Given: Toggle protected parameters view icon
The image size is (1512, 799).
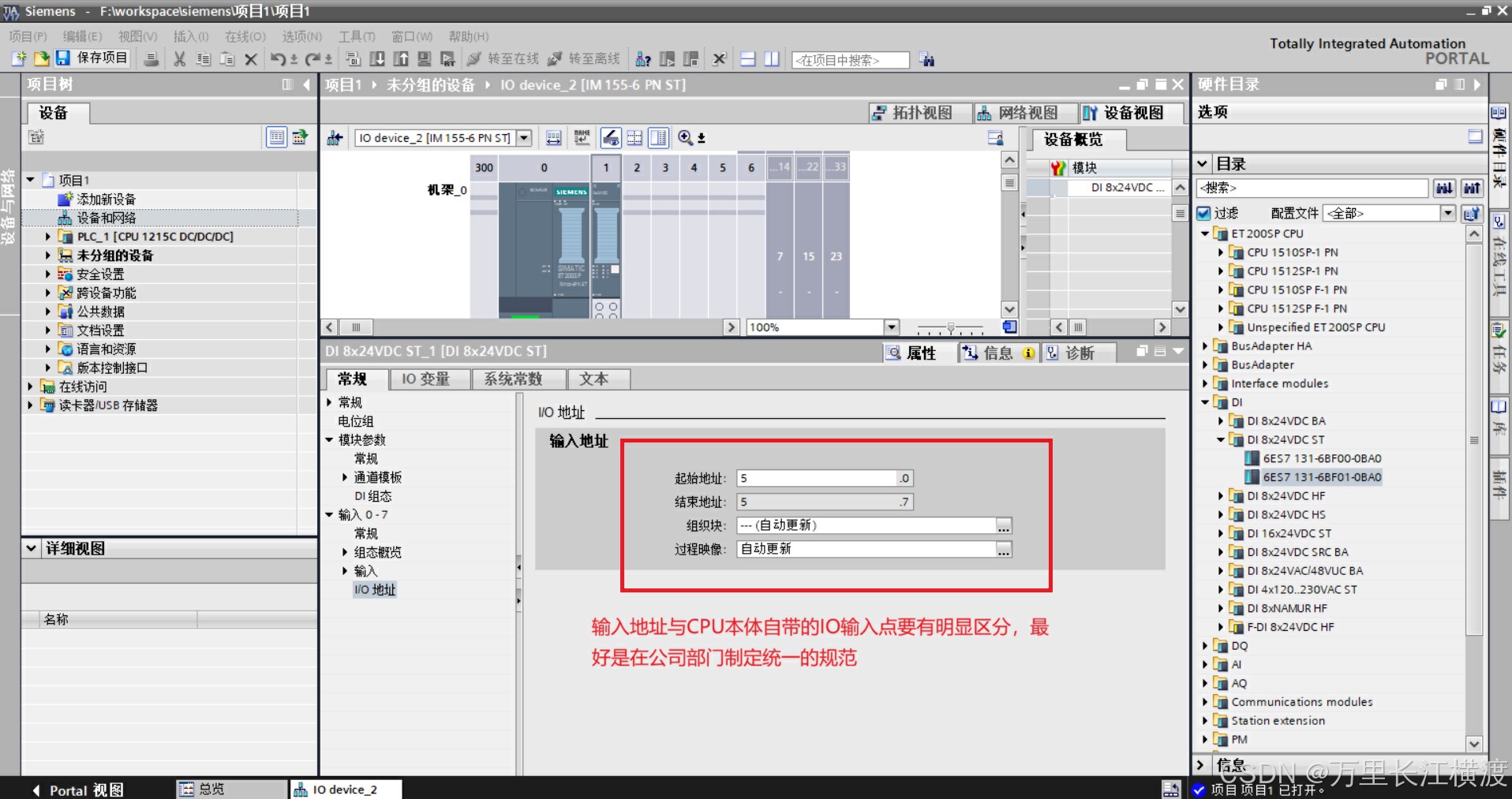Looking at the screenshot, I should click(611, 138).
